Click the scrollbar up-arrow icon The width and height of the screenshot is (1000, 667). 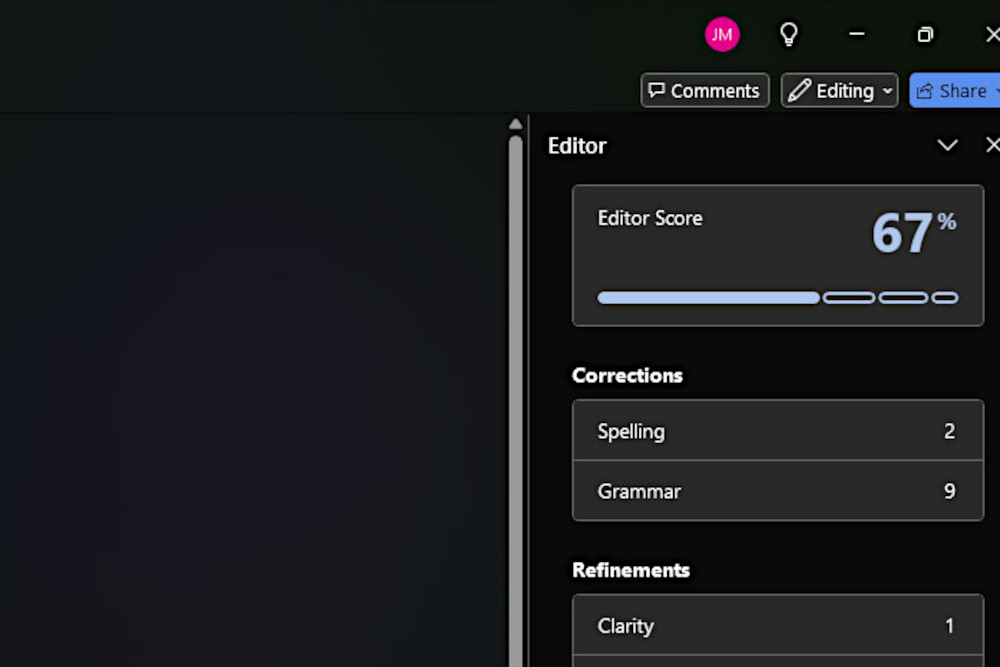pos(515,123)
